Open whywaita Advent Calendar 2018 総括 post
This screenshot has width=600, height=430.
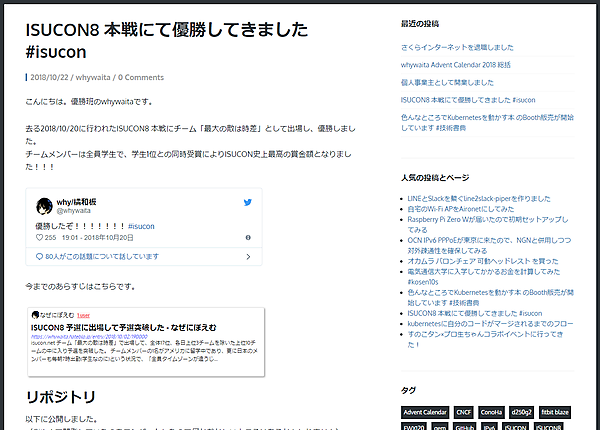click(467, 65)
